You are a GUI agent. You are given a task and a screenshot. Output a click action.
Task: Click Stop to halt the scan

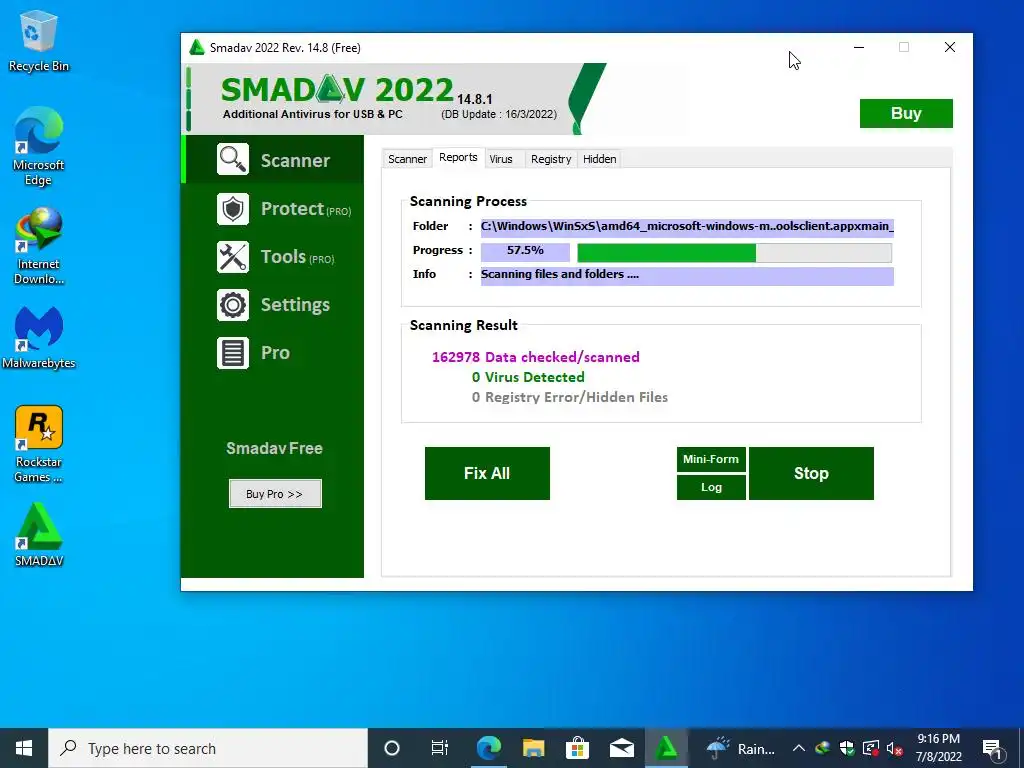click(x=811, y=473)
